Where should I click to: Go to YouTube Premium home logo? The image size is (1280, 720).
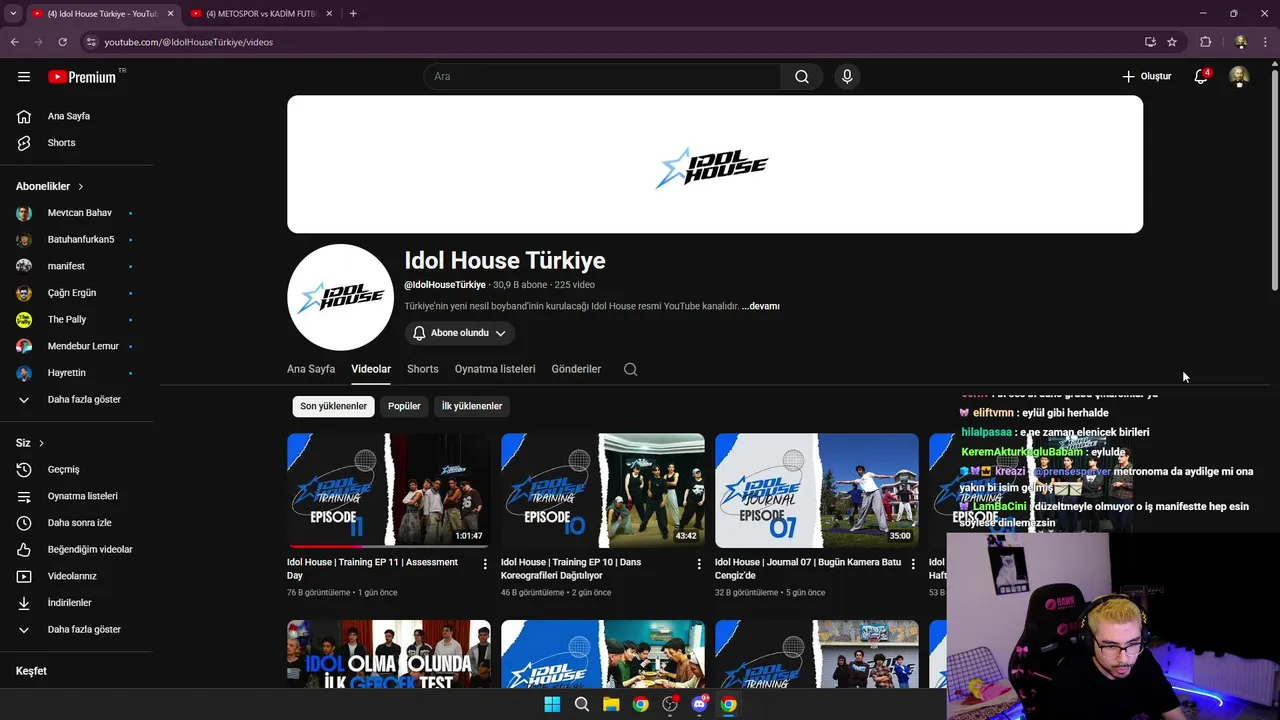pos(82,76)
